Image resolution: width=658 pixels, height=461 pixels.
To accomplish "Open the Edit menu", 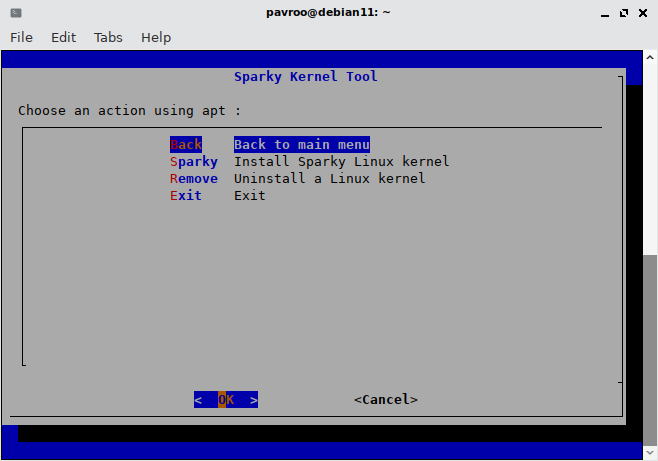I will 63,38.
